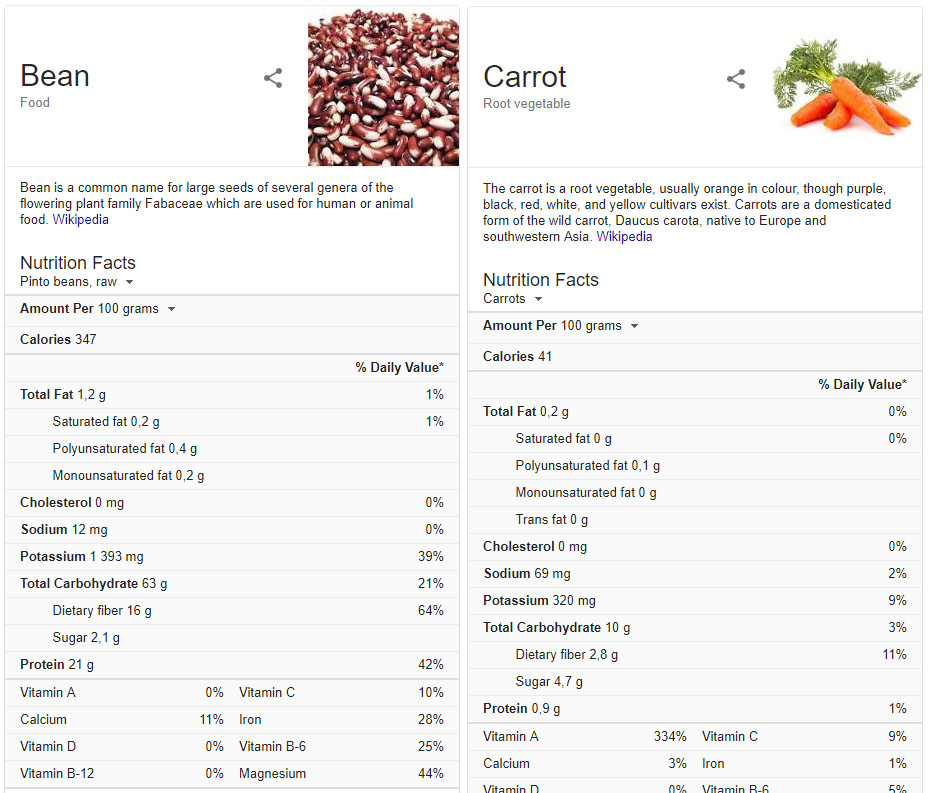
Task: Click the Carrot title heading
Action: pos(524,77)
